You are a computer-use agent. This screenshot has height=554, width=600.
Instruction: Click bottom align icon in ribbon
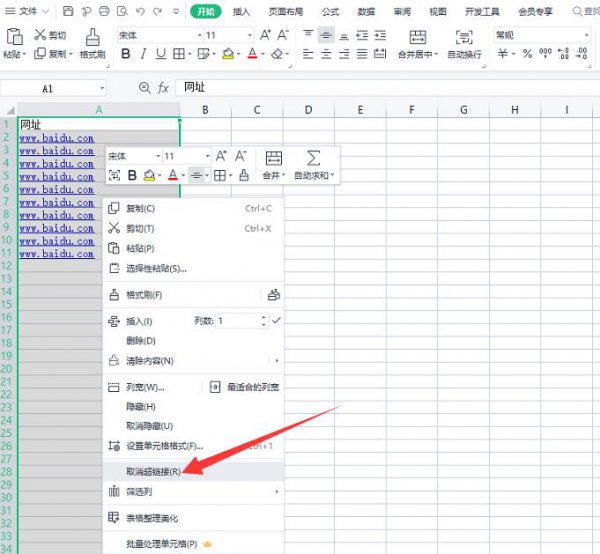point(344,35)
